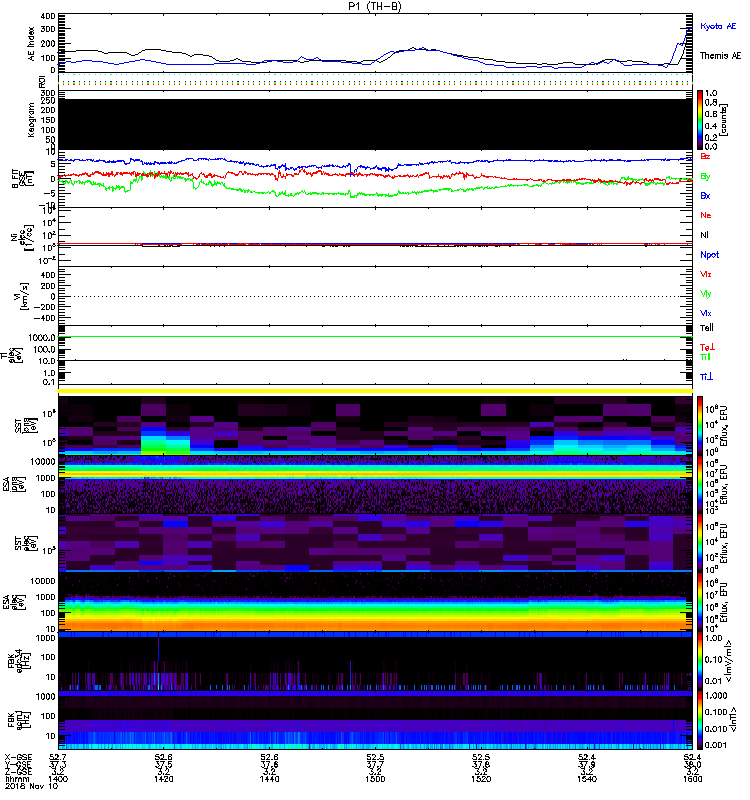The height and width of the screenshot is (800, 750).
Task: Click the "0.001" value on nT color bar
Action: coord(715,745)
